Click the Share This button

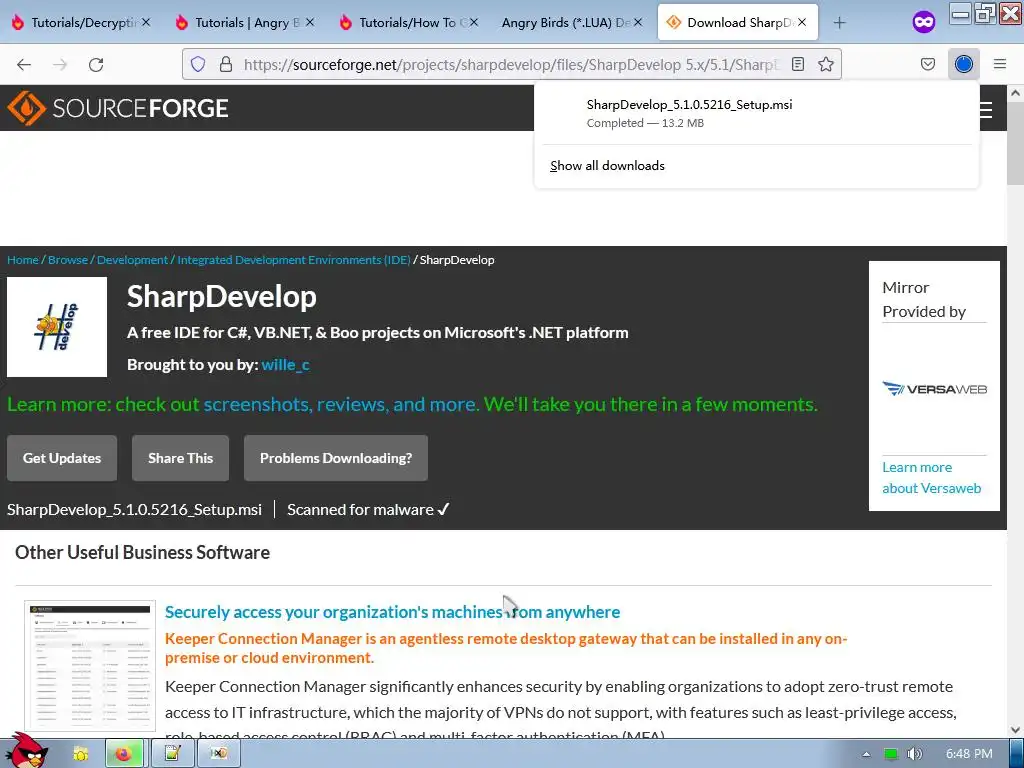[x=180, y=458]
